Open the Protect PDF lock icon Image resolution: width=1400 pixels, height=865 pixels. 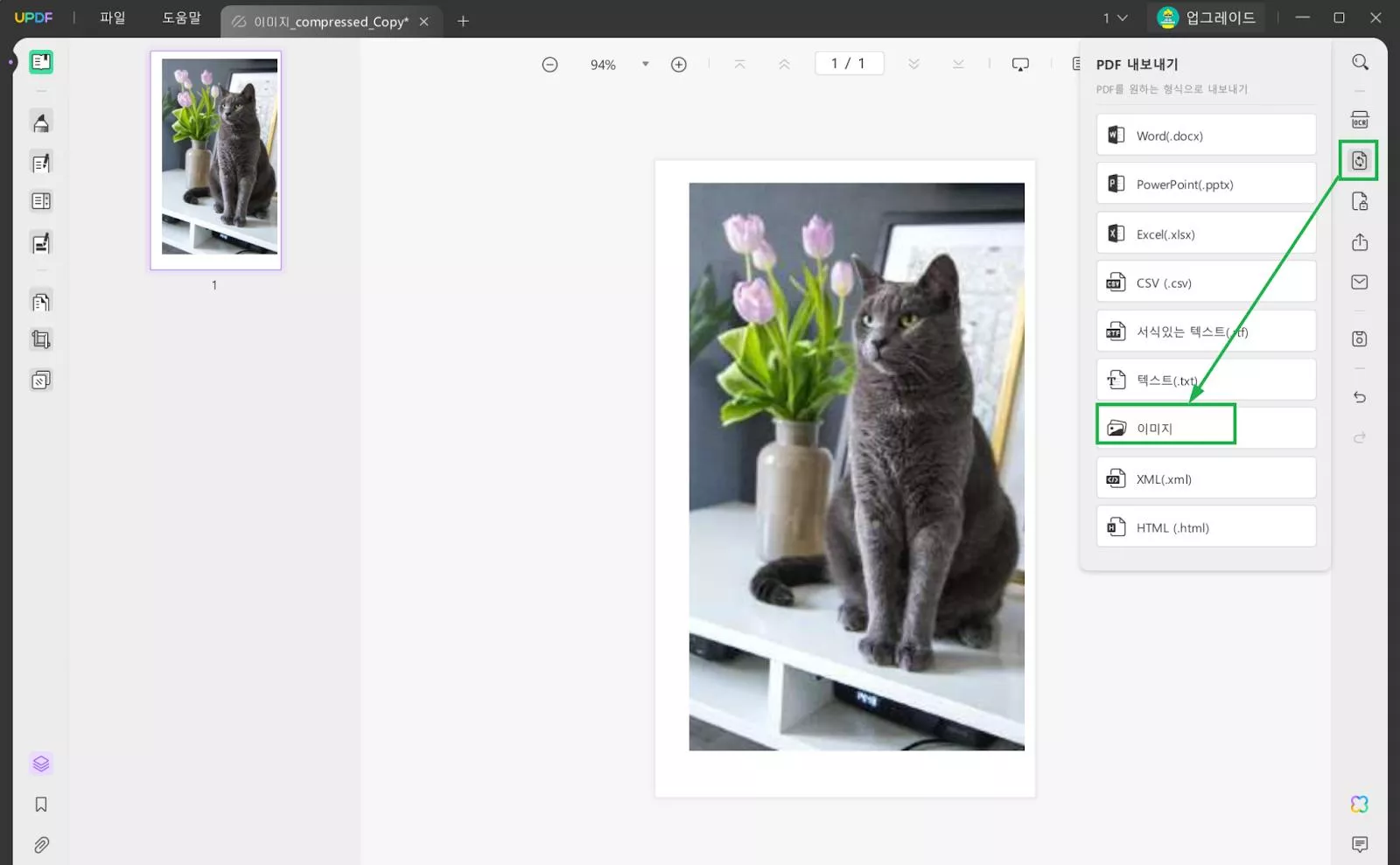click(1360, 202)
